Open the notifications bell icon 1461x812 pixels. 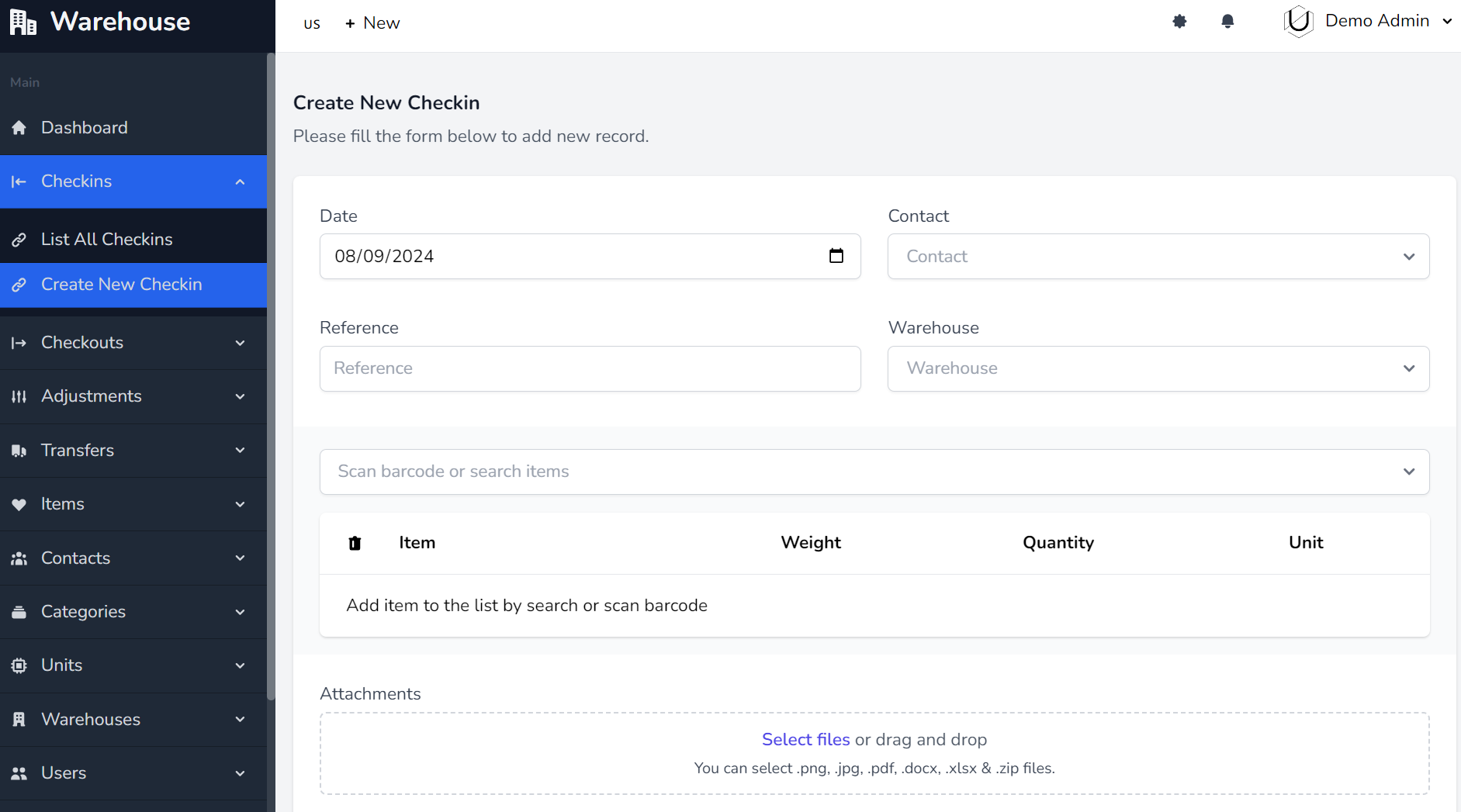[x=1227, y=22]
